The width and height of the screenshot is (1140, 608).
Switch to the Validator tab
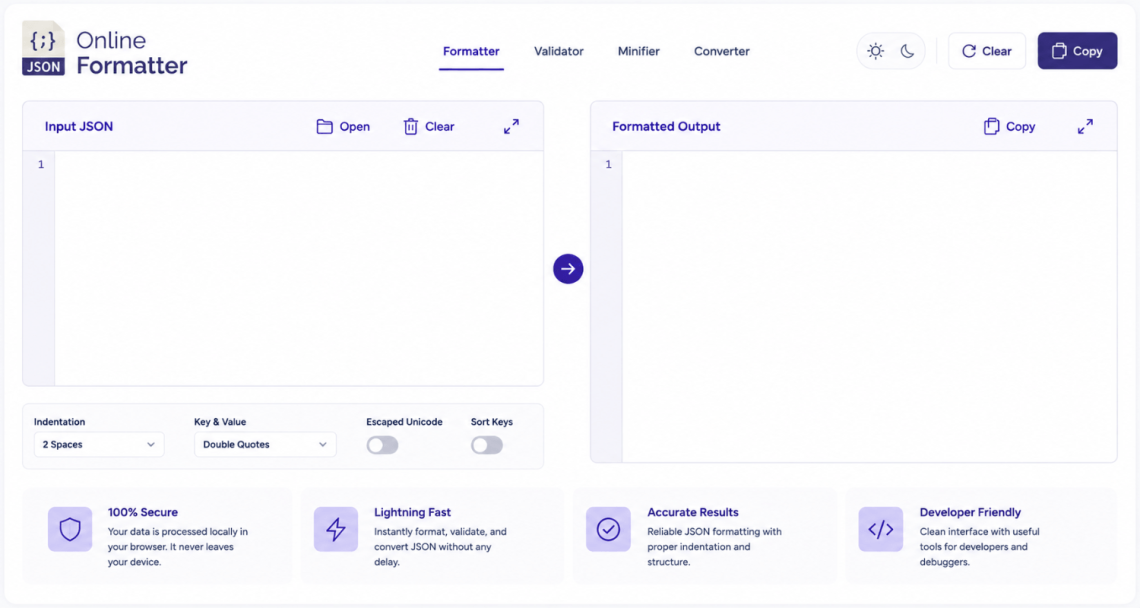coord(558,52)
